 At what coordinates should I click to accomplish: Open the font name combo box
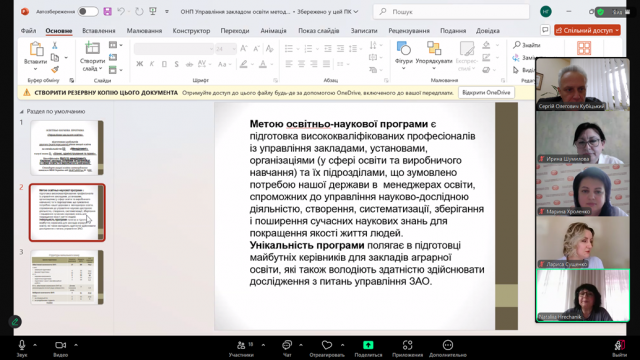coord(174,49)
